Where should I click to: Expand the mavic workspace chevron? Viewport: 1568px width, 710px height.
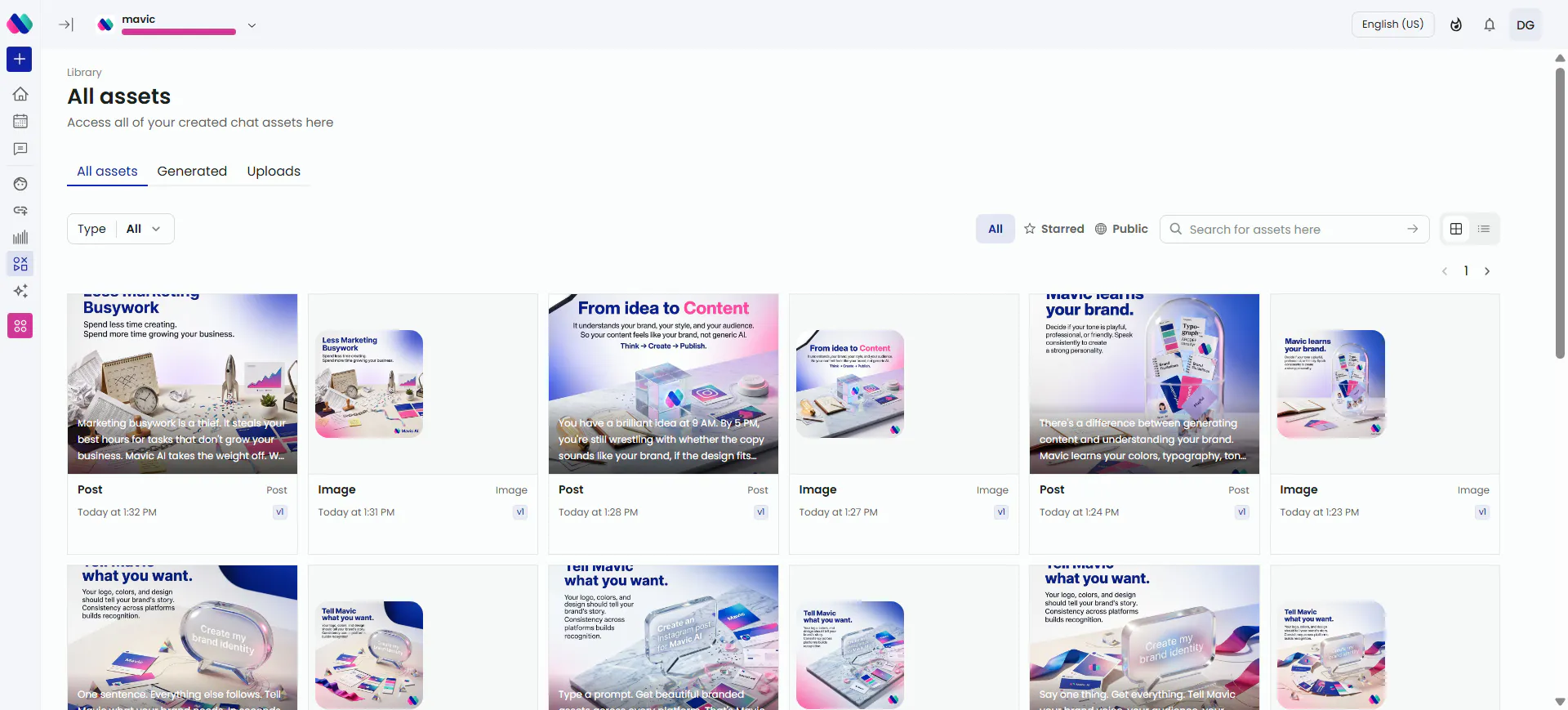coord(252,25)
